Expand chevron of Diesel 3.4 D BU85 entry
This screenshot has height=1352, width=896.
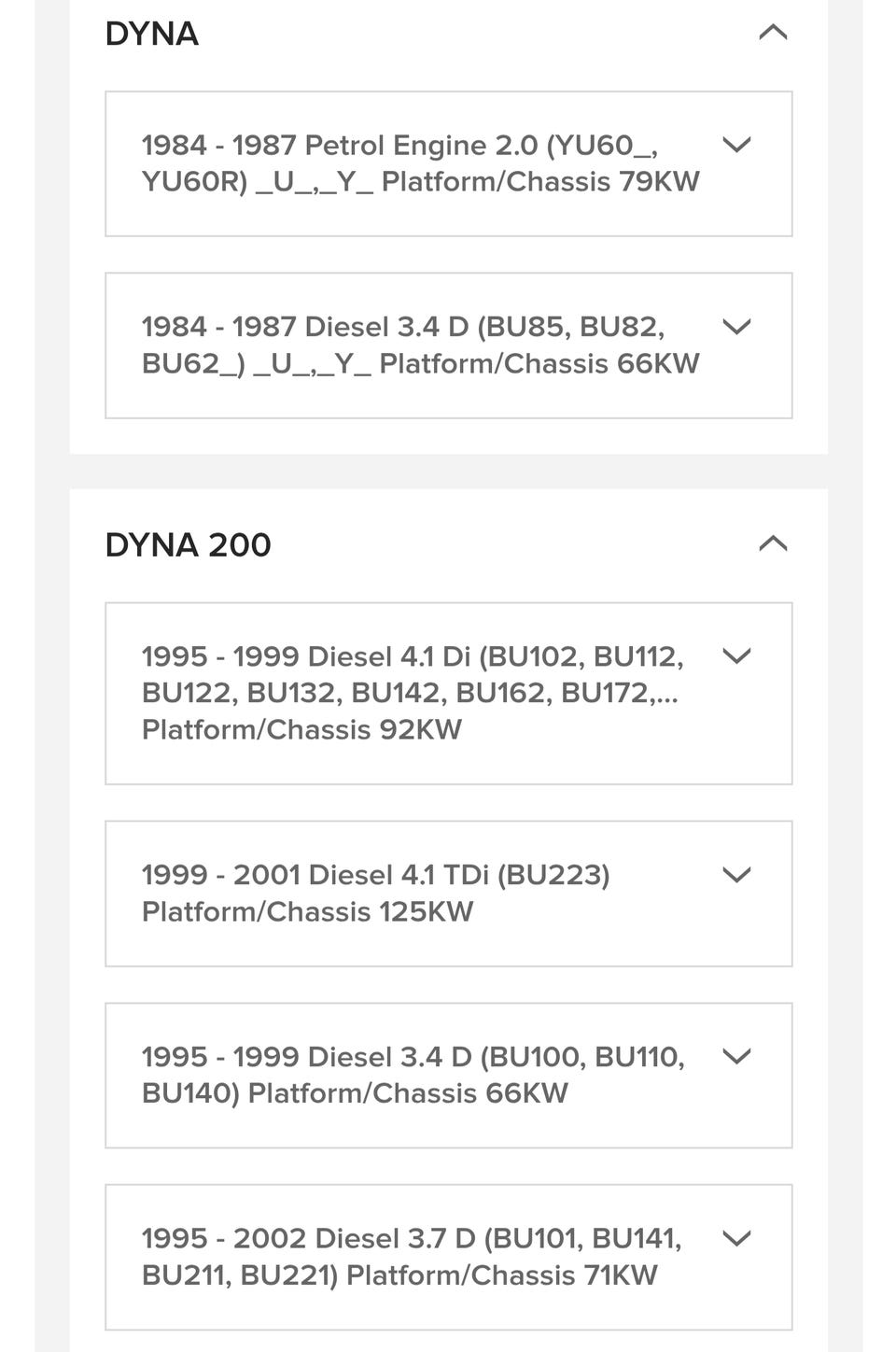coord(736,327)
